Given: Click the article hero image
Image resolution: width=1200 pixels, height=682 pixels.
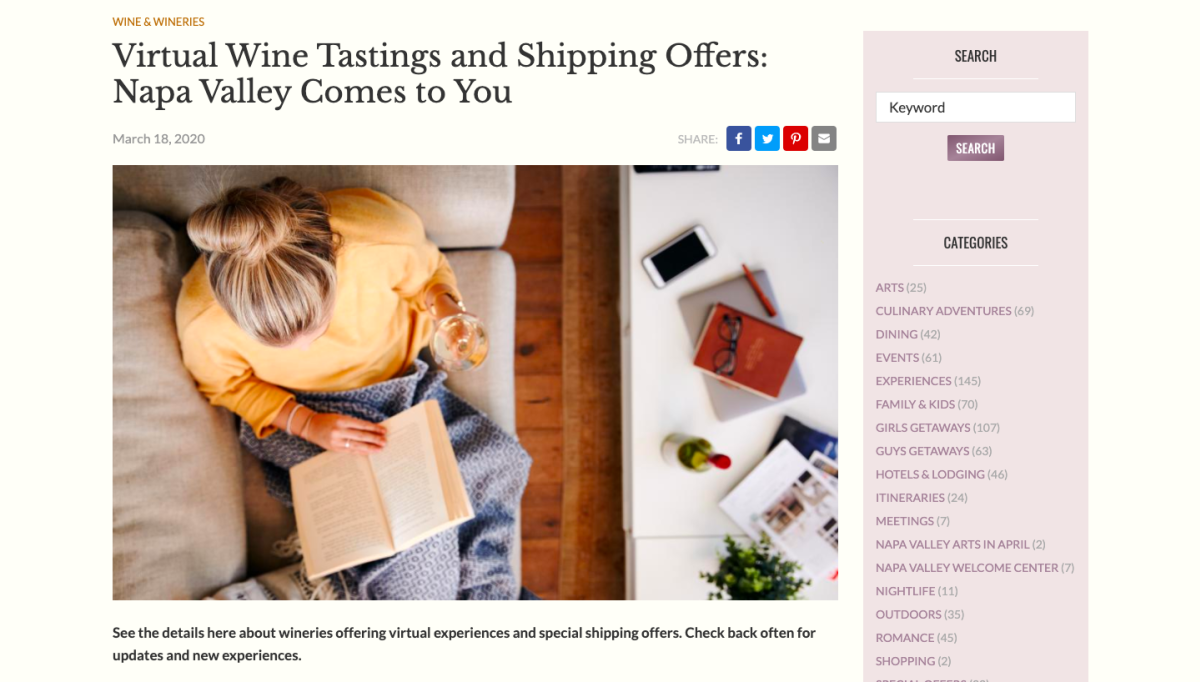Looking at the screenshot, I should [475, 382].
